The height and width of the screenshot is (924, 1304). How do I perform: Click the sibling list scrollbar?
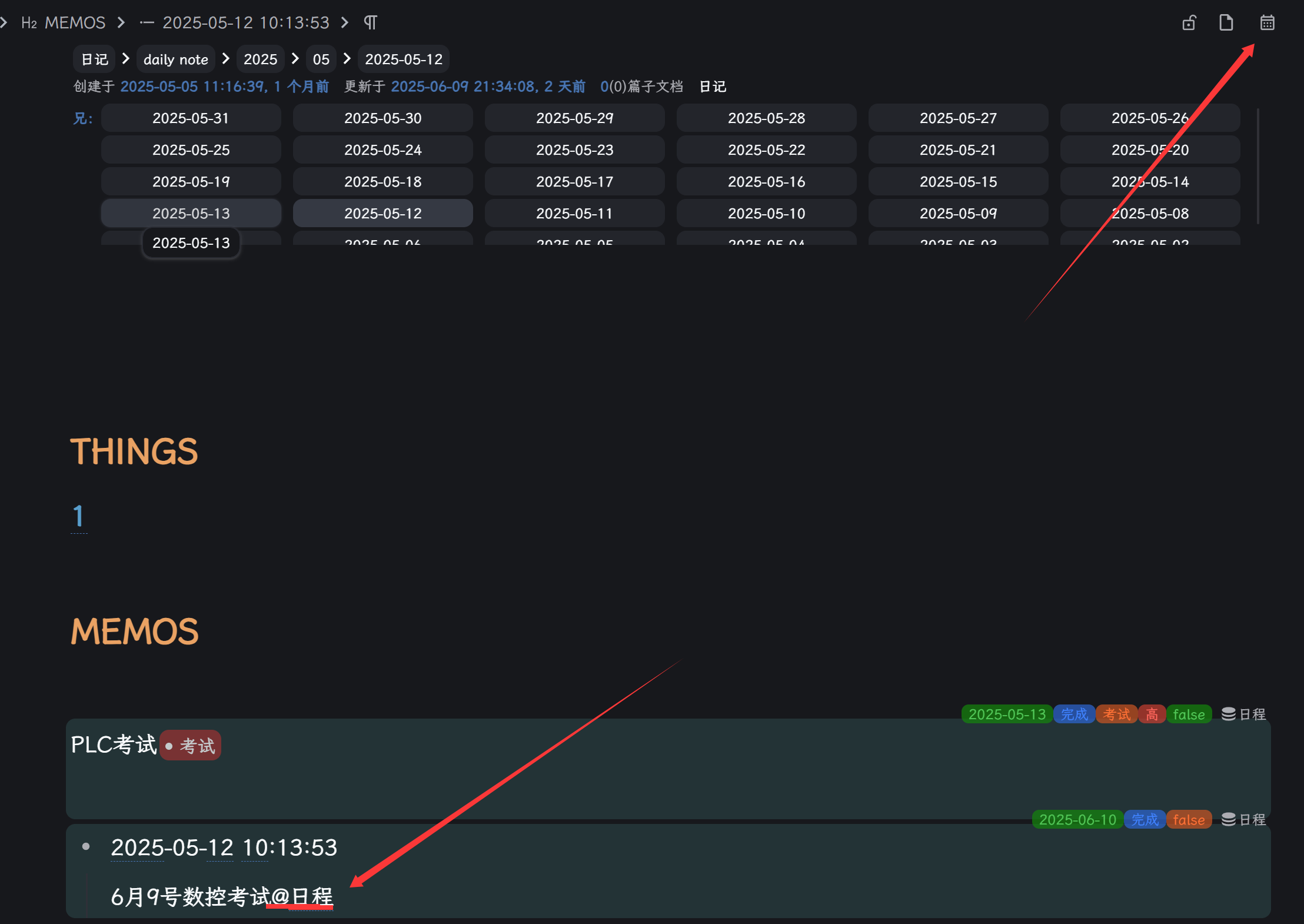1258,166
